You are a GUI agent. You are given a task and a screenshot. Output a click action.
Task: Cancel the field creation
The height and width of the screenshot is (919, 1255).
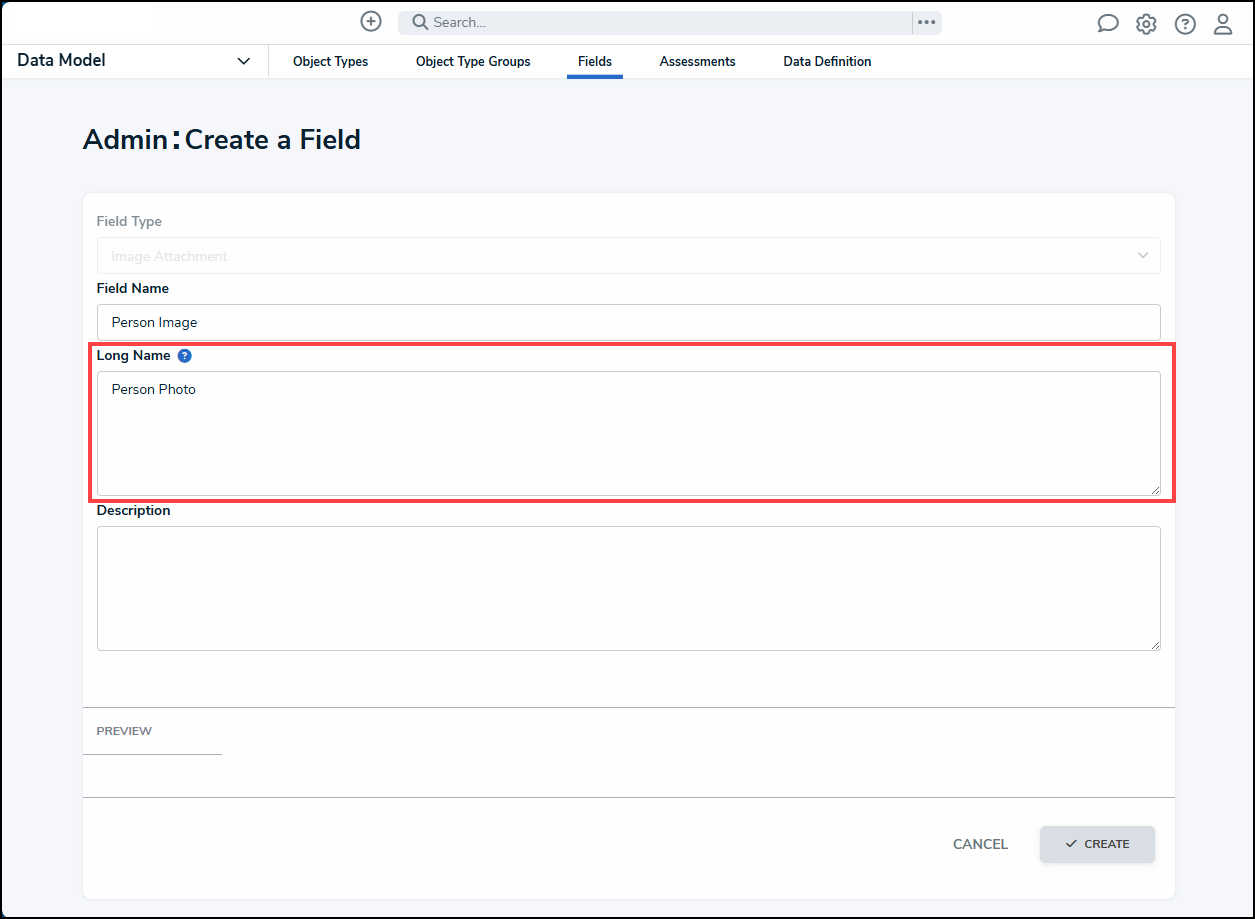pyautogui.click(x=980, y=844)
